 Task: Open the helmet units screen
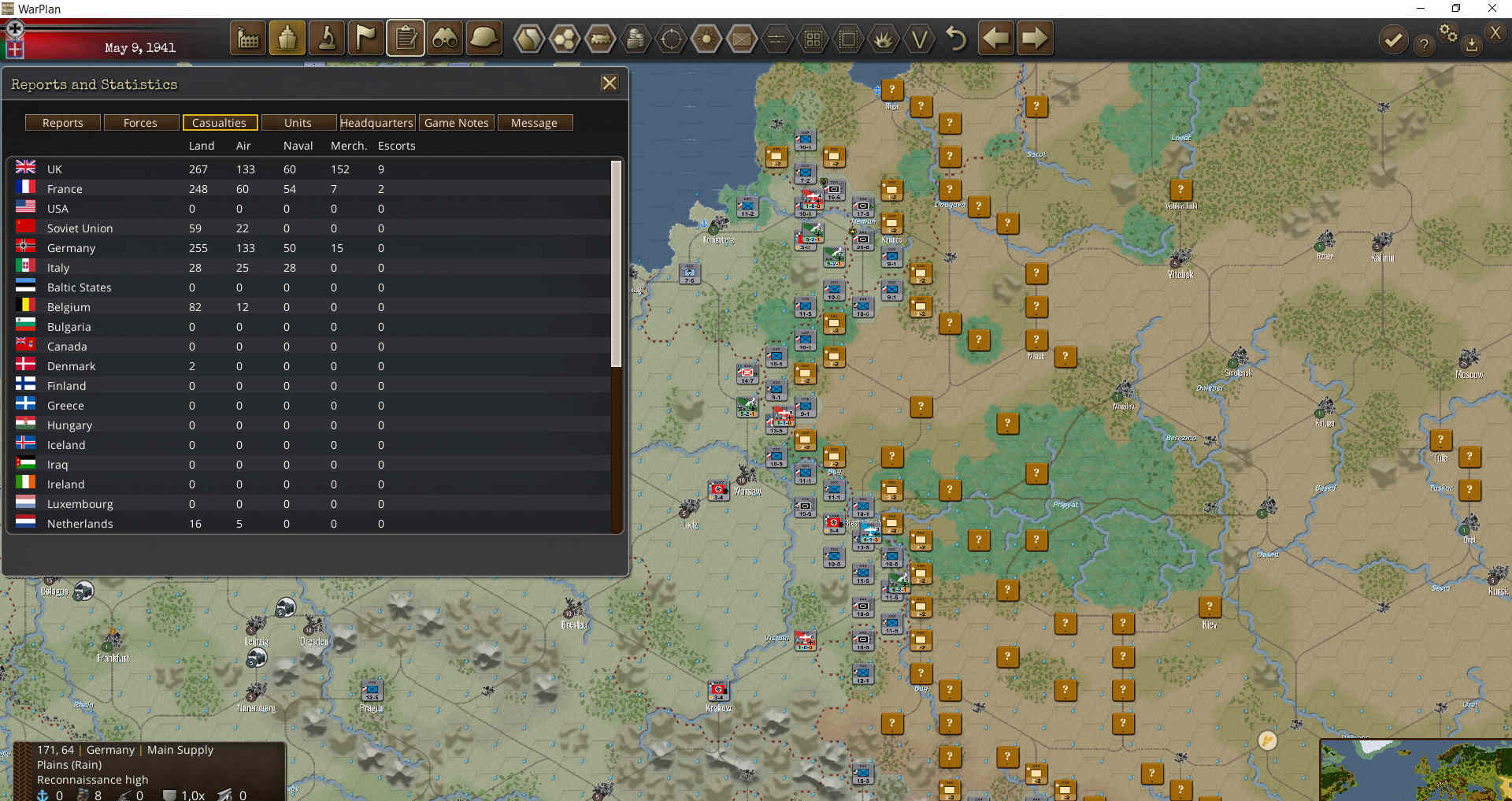click(x=484, y=39)
